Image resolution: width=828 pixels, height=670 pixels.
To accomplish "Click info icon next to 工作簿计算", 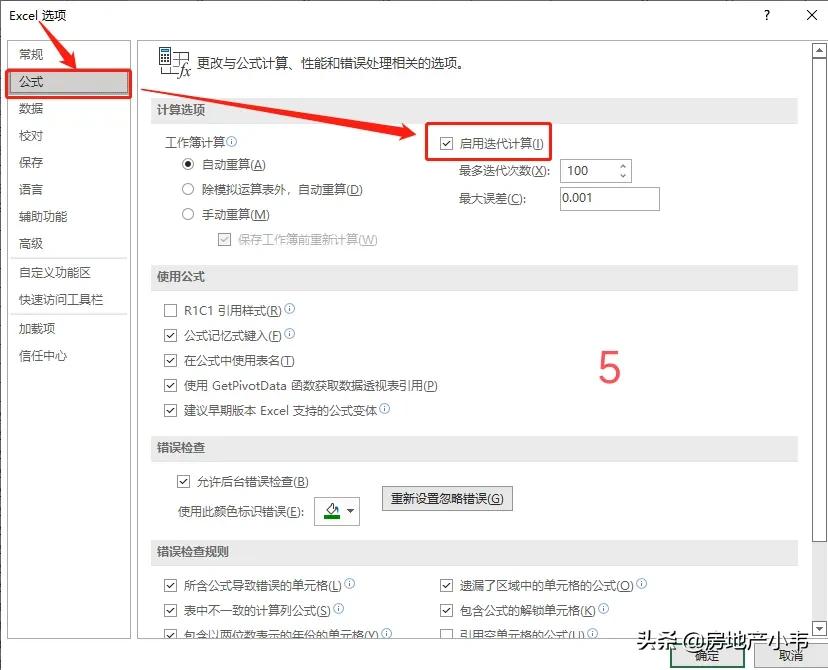I will [x=232, y=141].
